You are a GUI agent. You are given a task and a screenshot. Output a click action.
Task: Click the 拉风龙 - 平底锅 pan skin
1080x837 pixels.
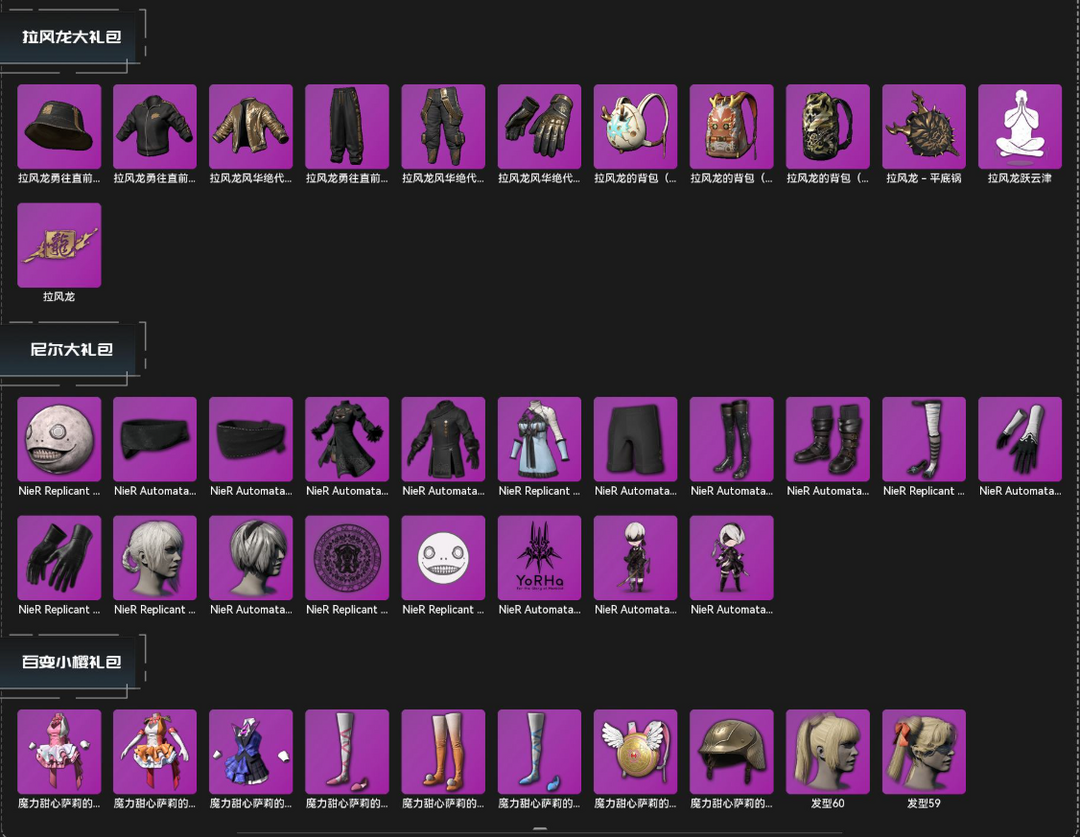click(924, 127)
